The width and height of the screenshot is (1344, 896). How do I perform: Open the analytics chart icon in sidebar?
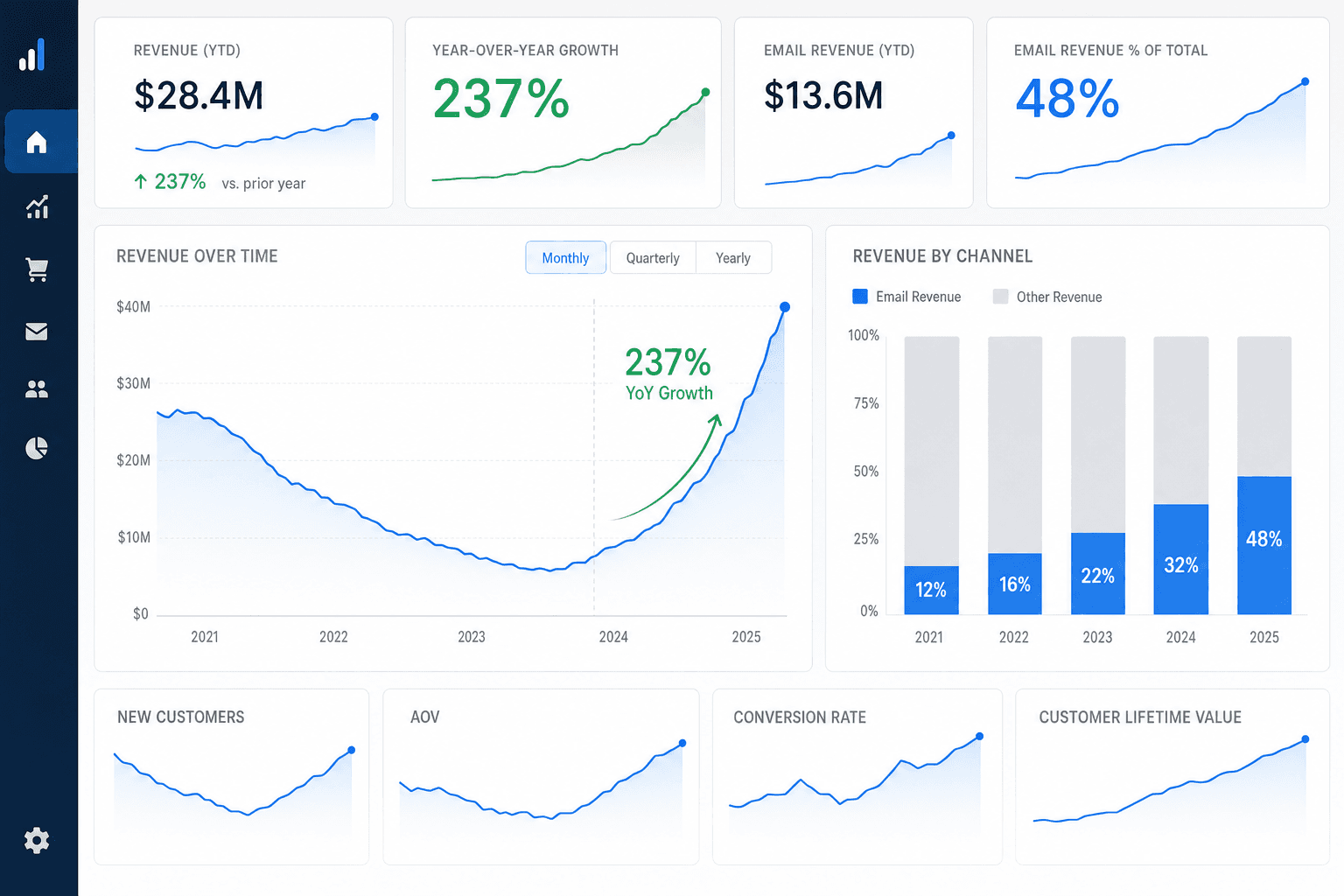pos(37,206)
